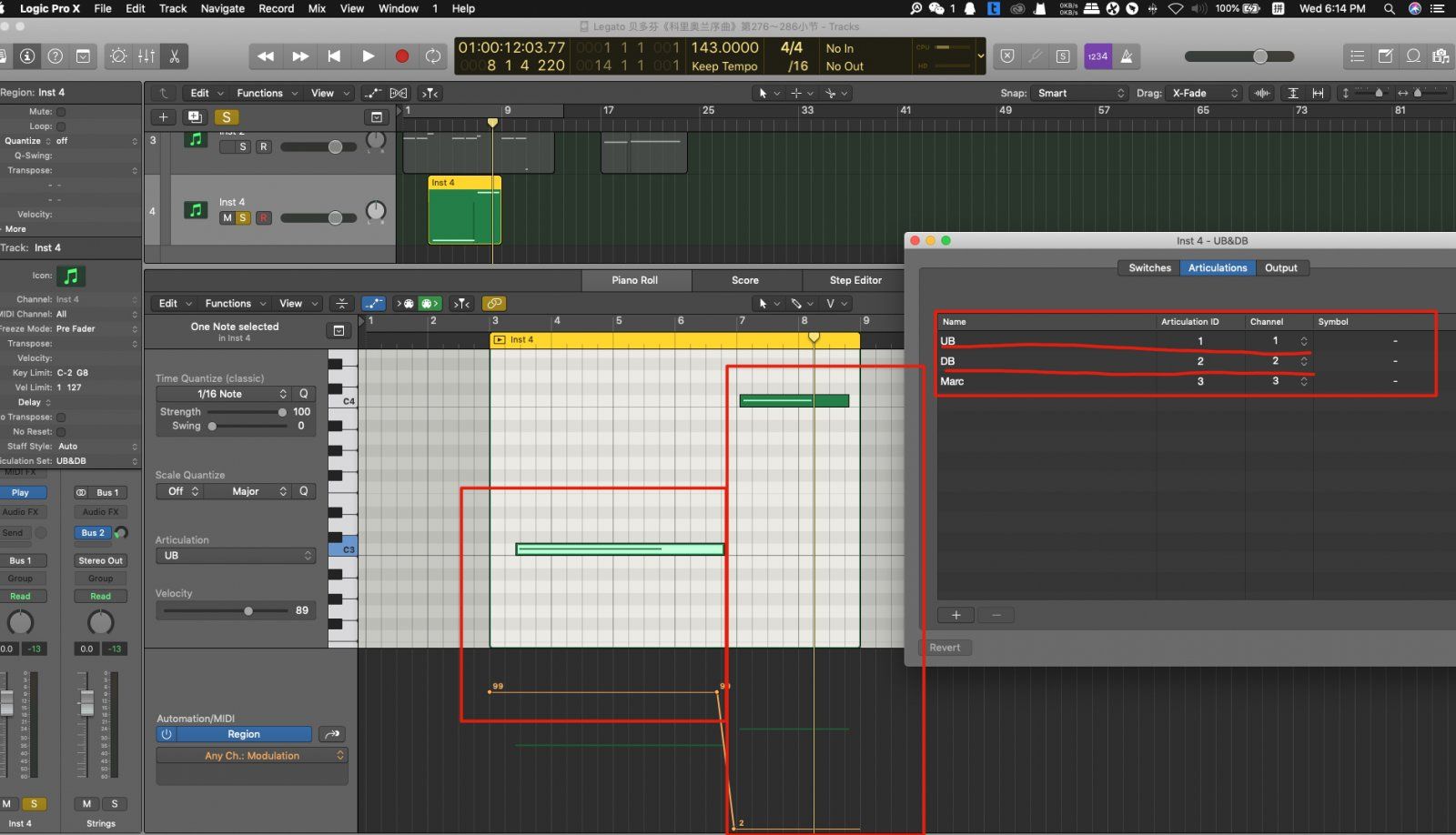Switch to the Articulations tab
The image size is (1456, 835).
click(1218, 268)
